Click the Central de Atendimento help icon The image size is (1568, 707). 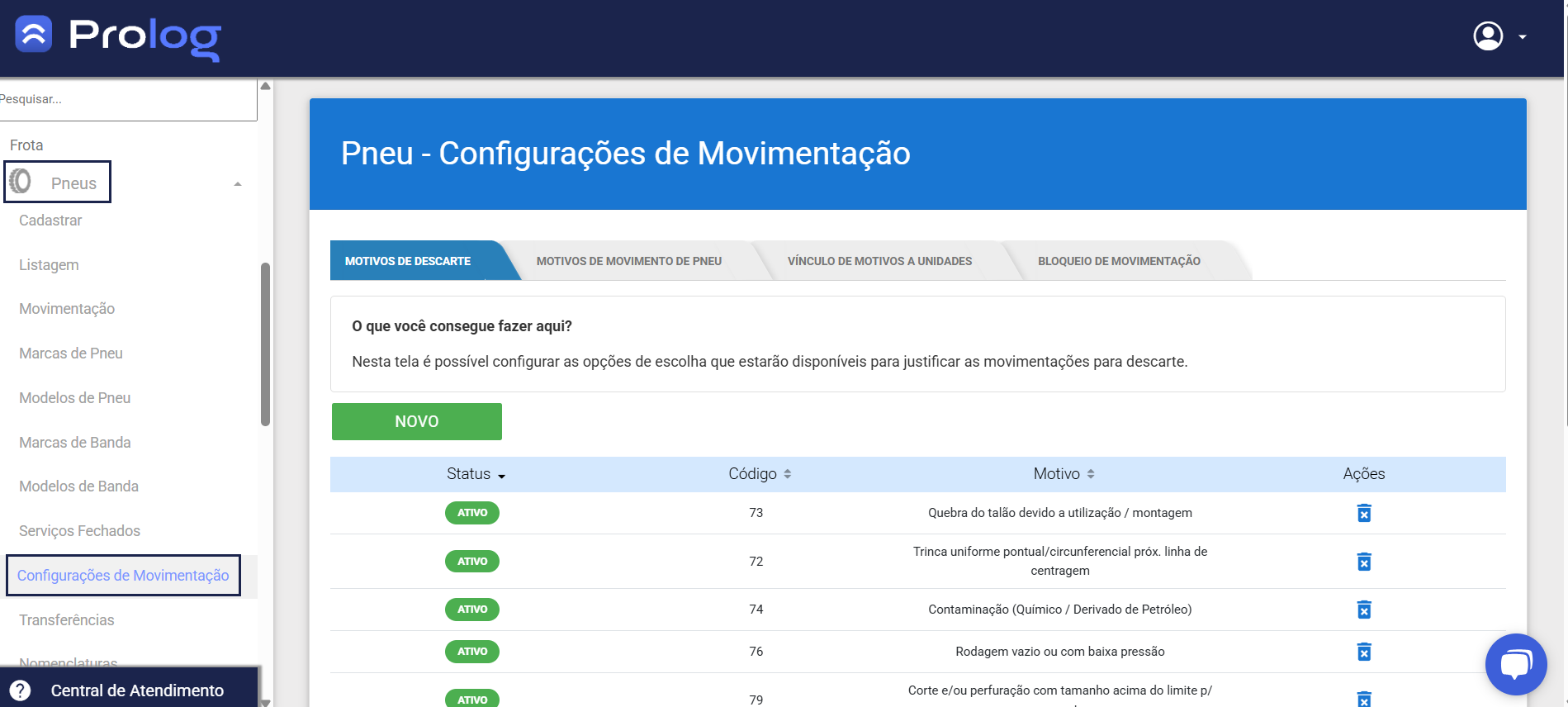(x=20, y=690)
